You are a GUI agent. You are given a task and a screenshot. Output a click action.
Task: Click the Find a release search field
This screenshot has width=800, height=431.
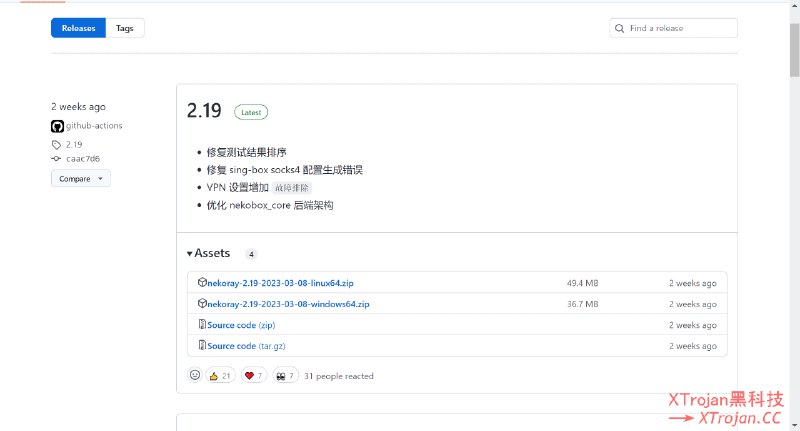680,28
